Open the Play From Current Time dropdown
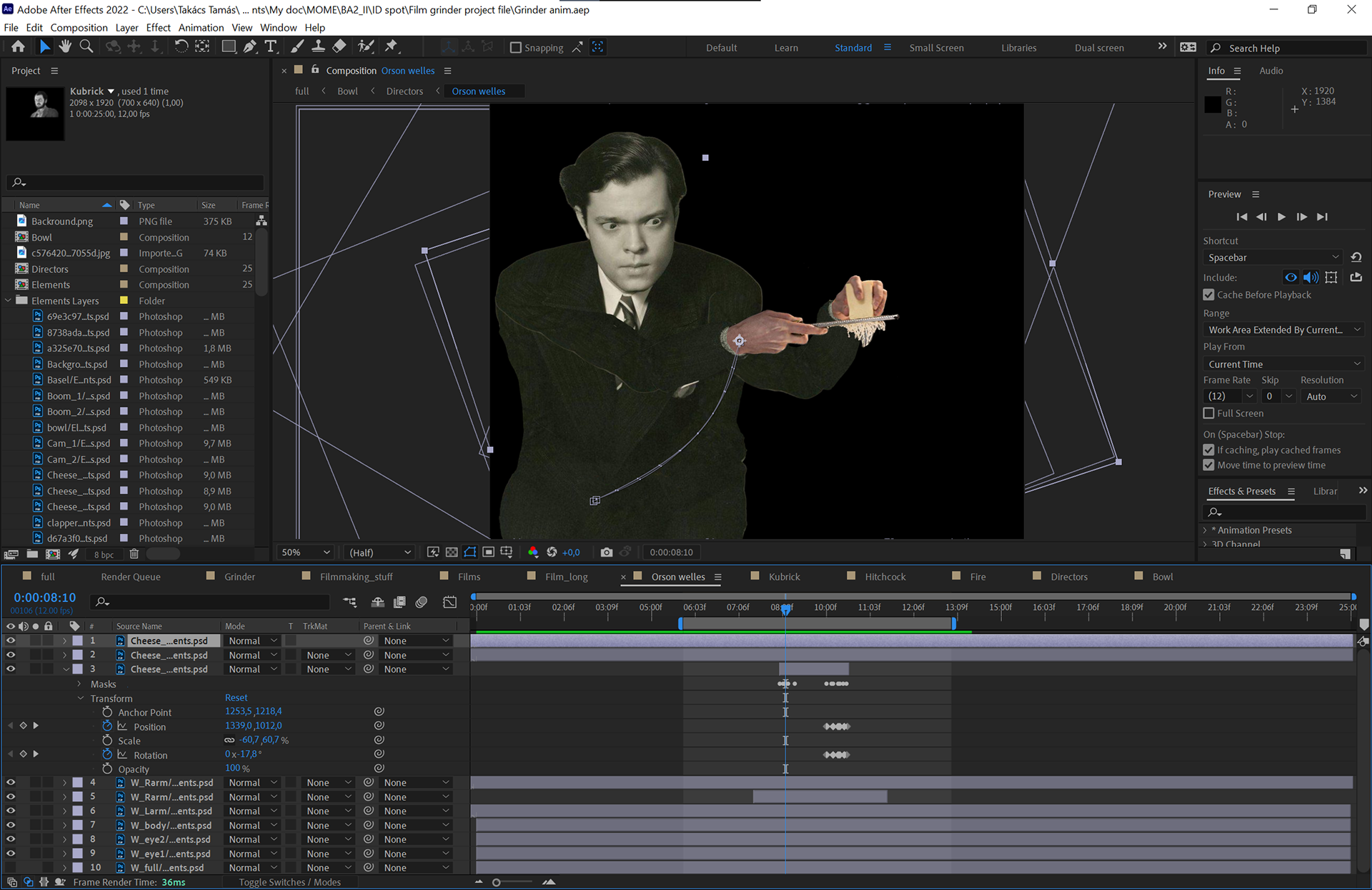The width and height of the screenshot is (1372, 890). [1283, 364]
